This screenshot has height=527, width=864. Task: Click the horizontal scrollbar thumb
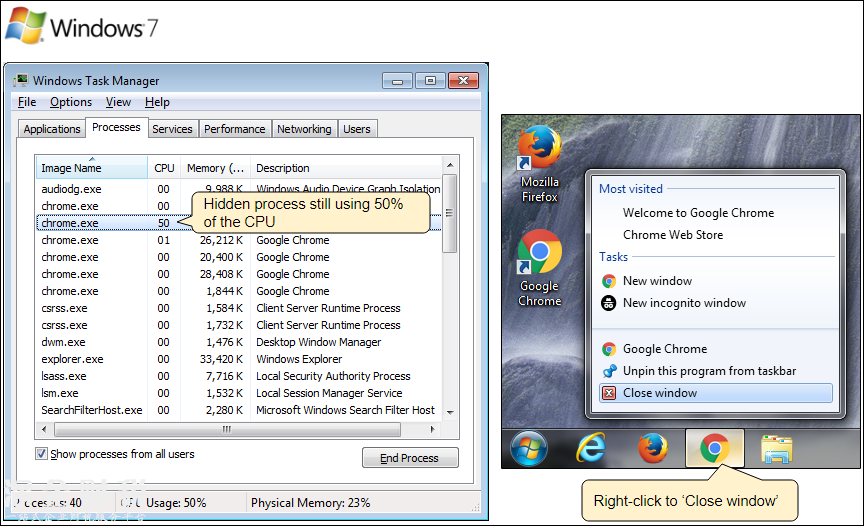(227, 429)
